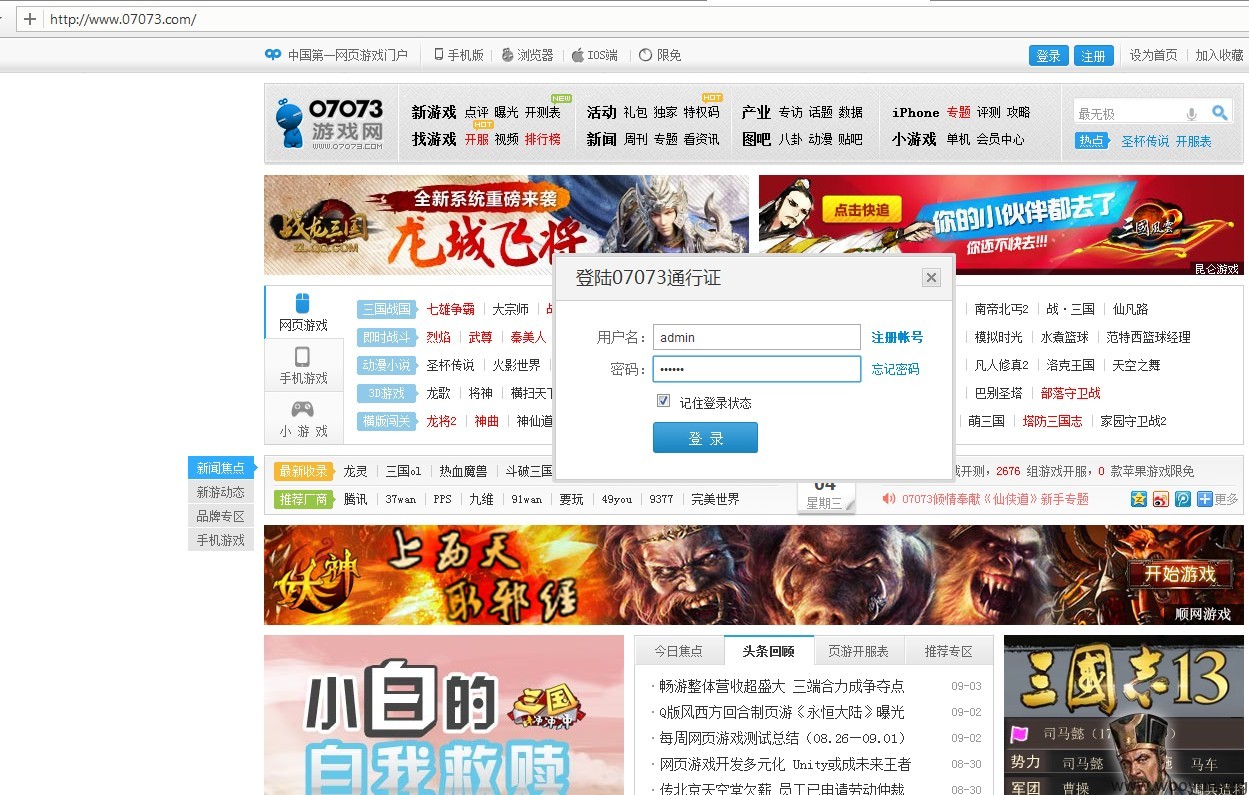The image size is (1249, 795).
Task: Click the magnifier search icon
Action: coord(1219,113)
